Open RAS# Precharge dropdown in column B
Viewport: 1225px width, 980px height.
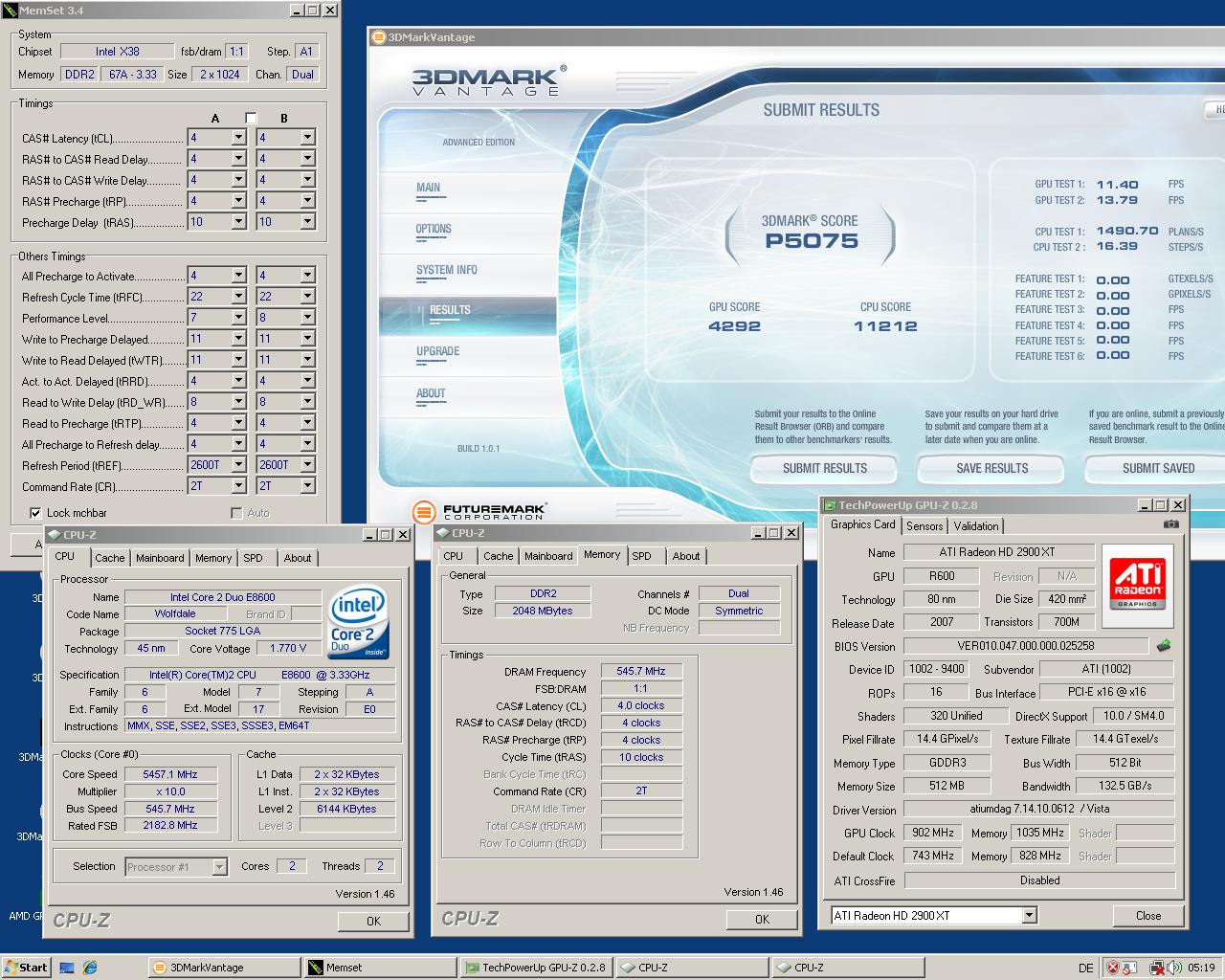308,201
